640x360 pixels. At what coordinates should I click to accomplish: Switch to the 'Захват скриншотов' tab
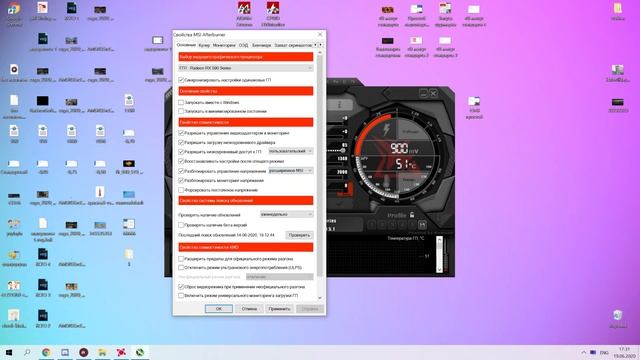click(x=293, y=45)
